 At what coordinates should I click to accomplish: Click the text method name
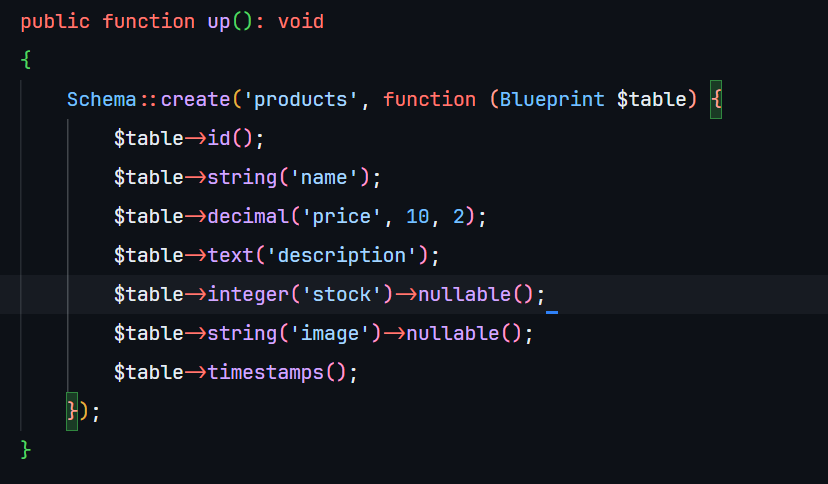[231, 255]
